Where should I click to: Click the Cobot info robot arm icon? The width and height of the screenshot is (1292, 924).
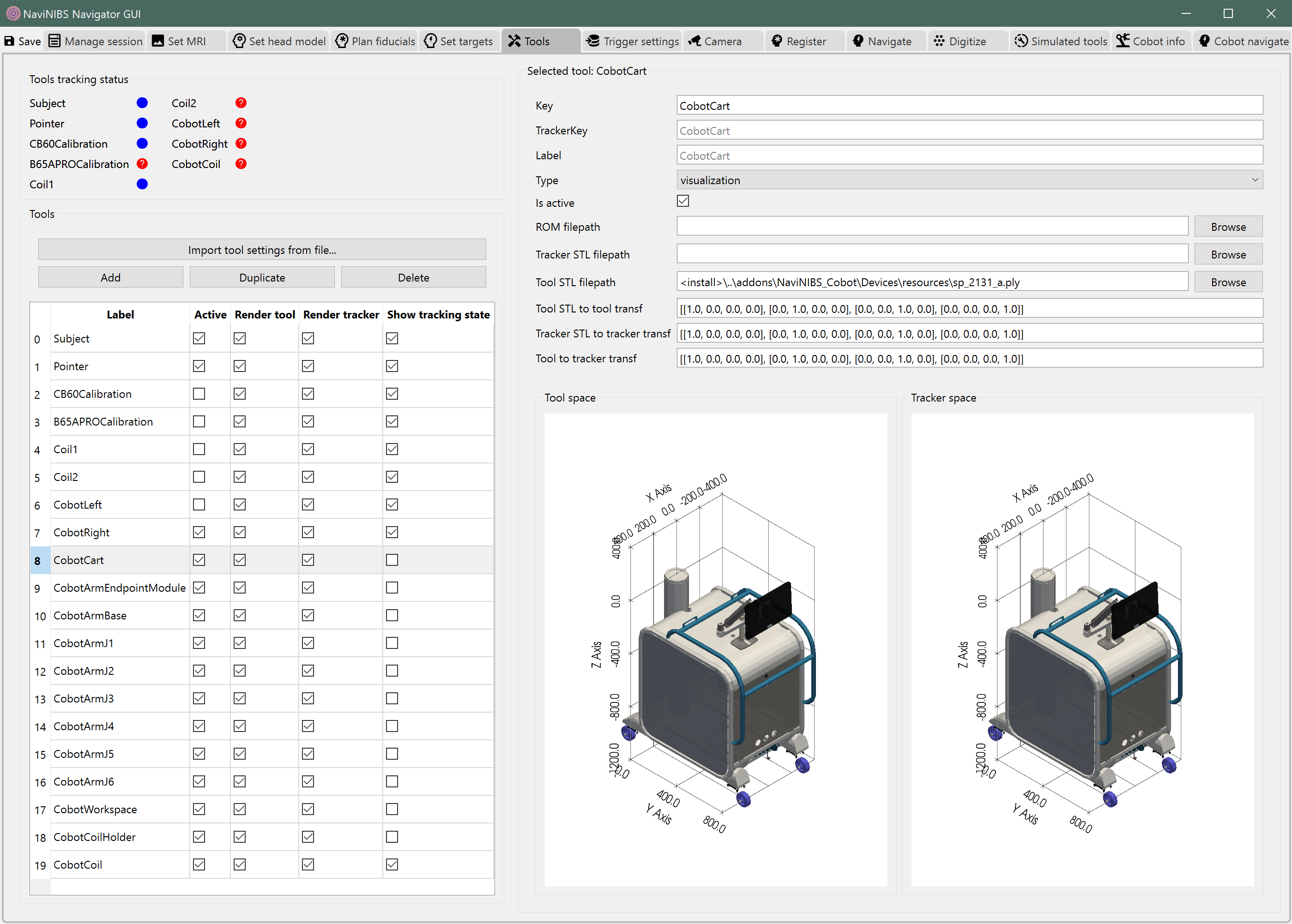click(1123, 41)
